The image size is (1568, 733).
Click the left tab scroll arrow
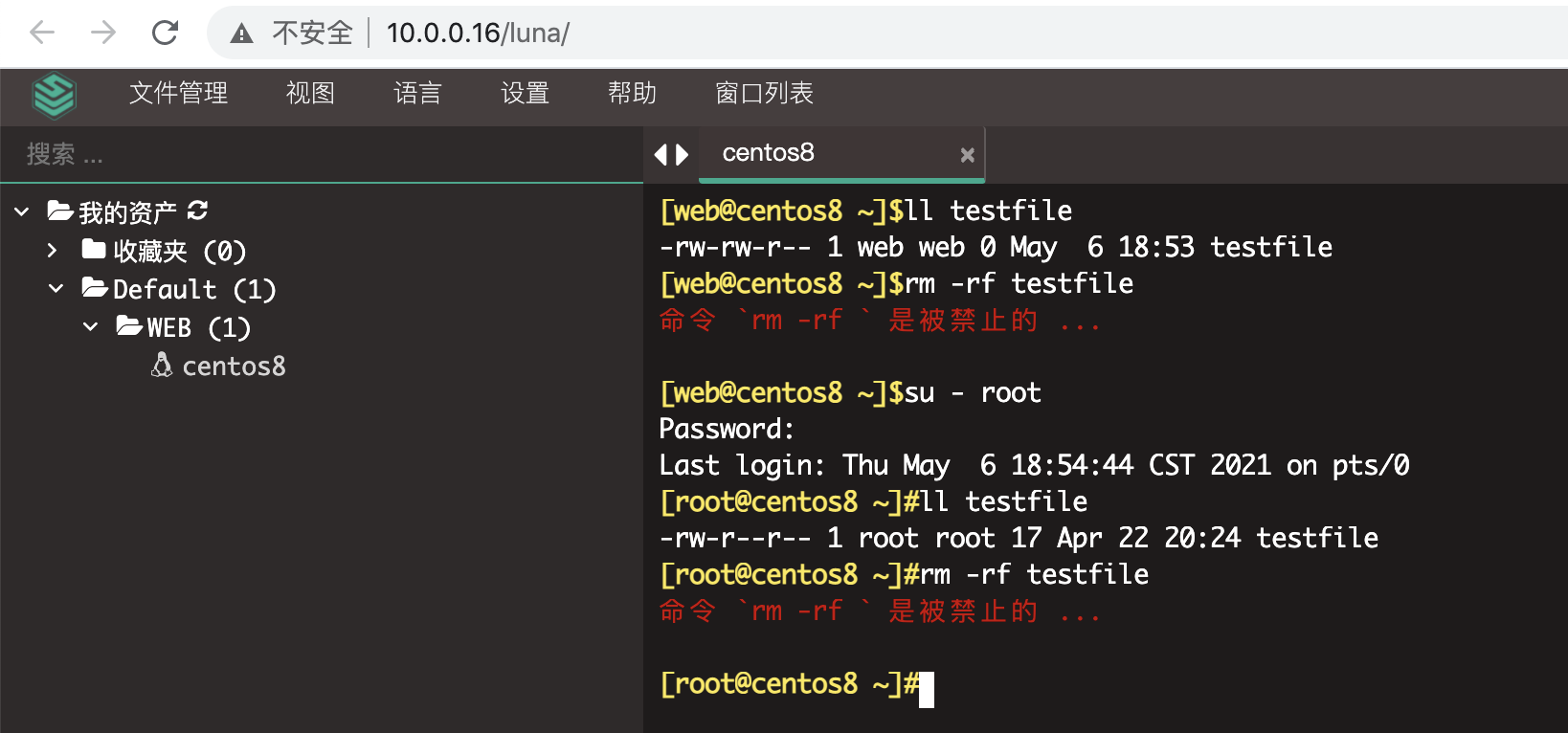[x=660, y=154]
